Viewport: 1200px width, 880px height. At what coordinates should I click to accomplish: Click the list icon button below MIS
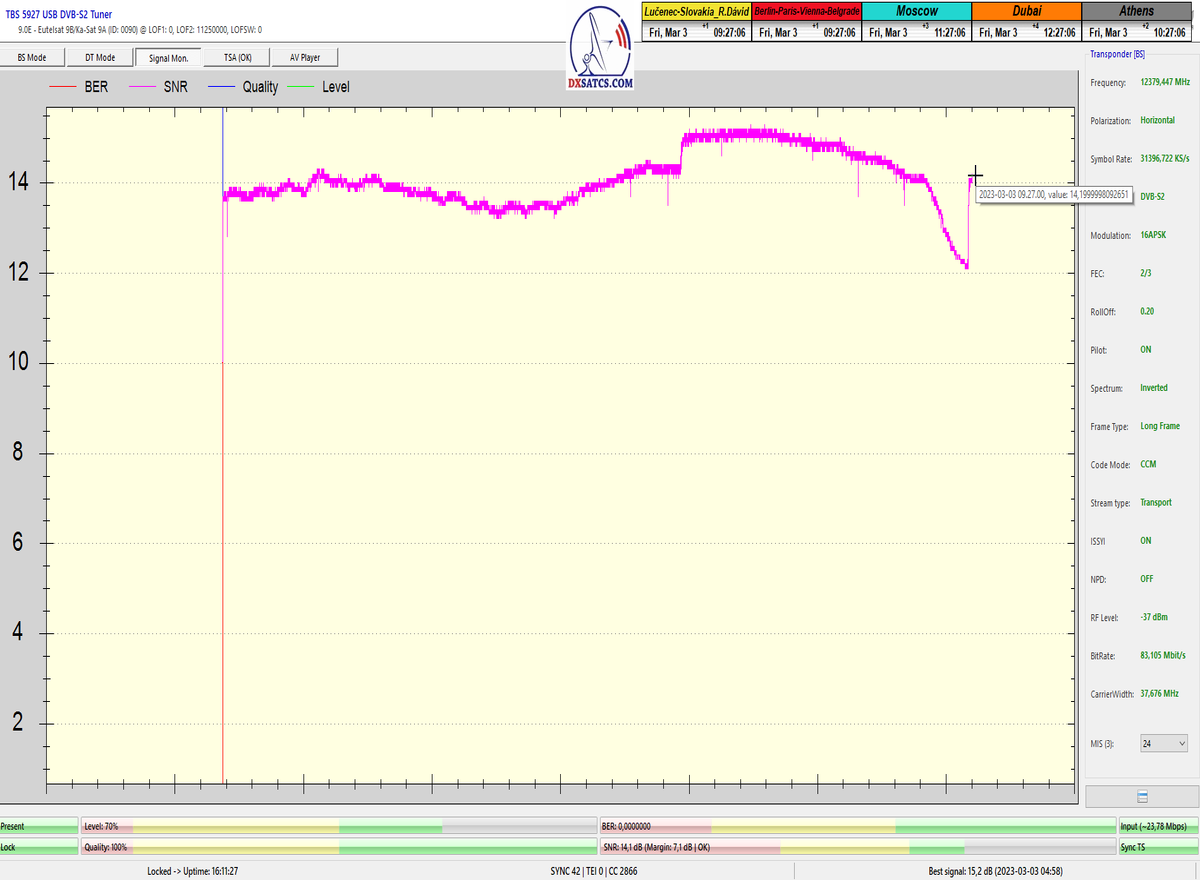[x=1141, y=797]
